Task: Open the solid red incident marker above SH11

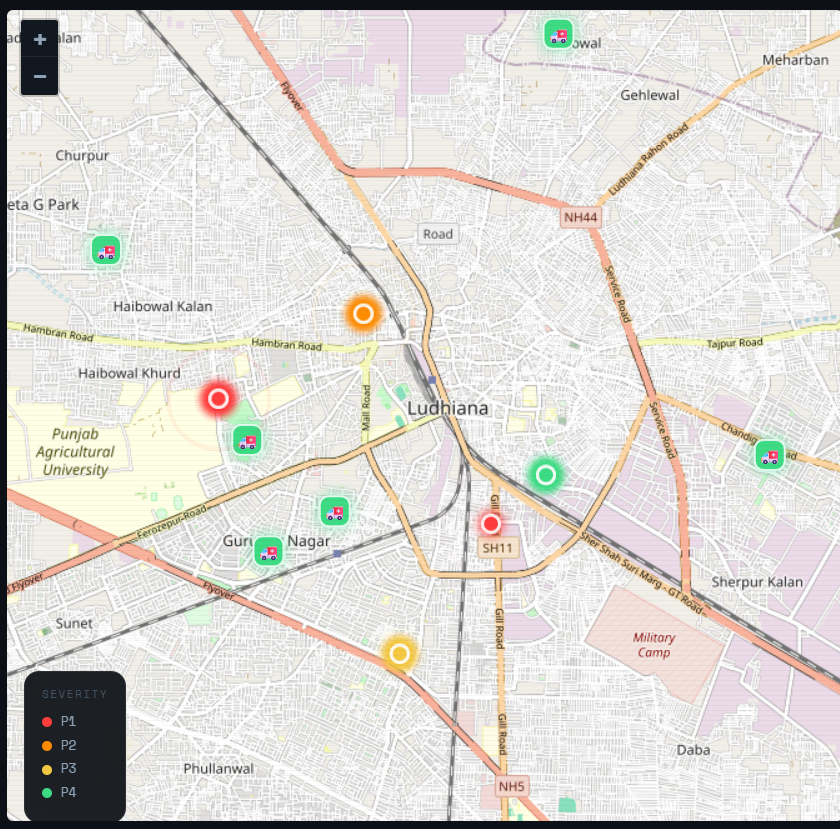Action: [x=490, y=524]
